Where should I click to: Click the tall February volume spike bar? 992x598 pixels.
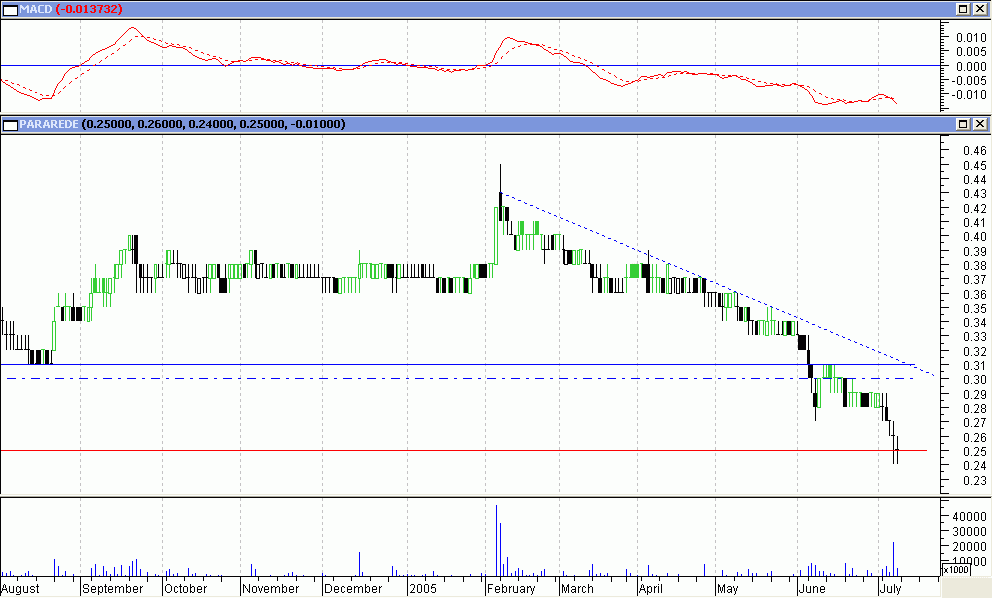coord(497,540)
